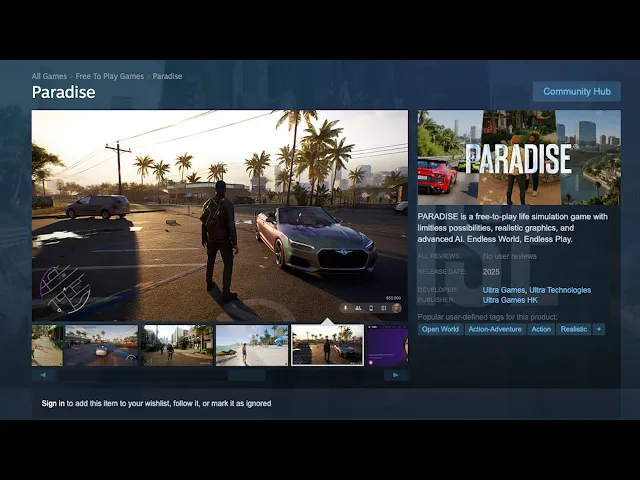Select the Open World tag
Viewport: 640px width, 480px height.
click(x=440, y=329)
